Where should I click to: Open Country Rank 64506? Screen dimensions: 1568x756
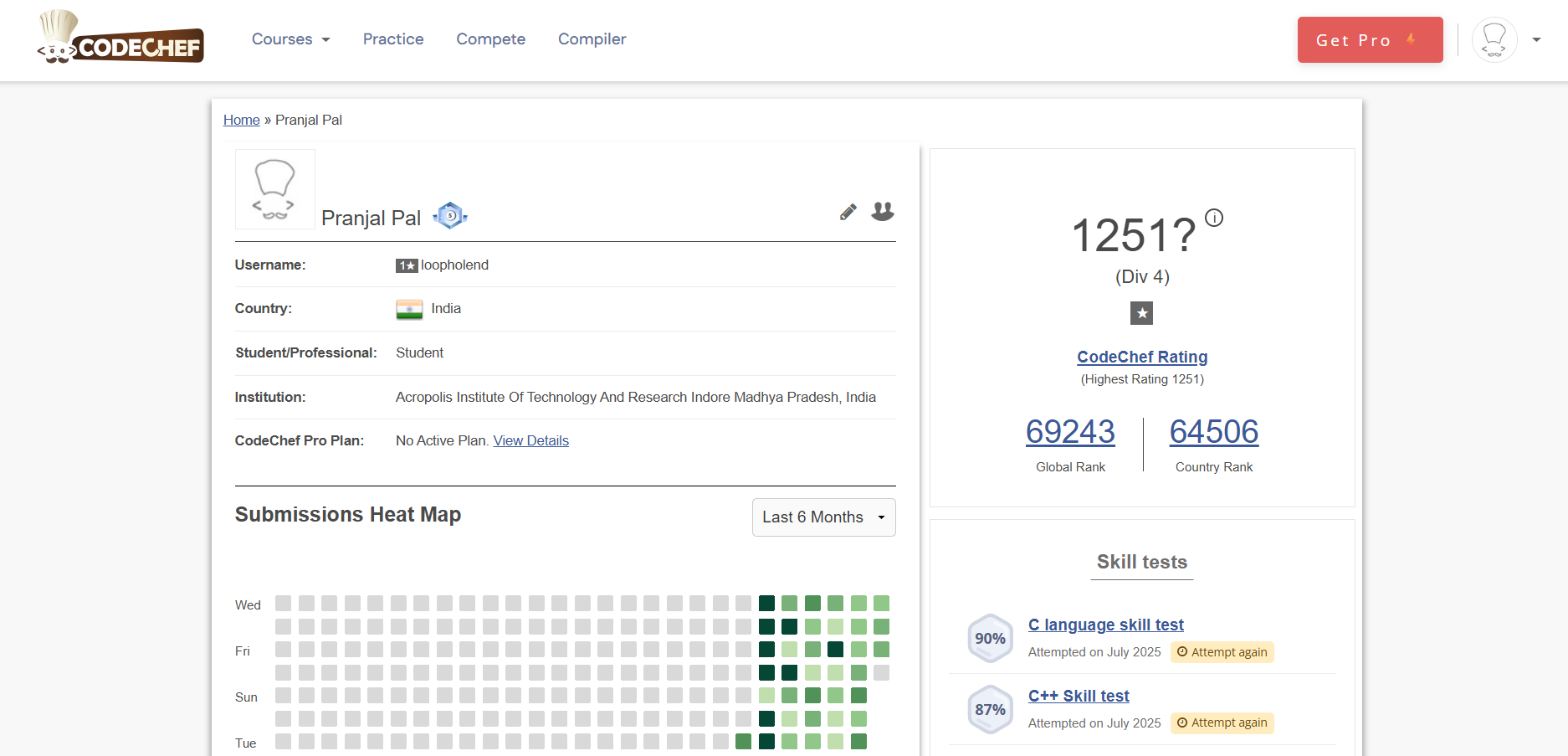pos(1214,432)
